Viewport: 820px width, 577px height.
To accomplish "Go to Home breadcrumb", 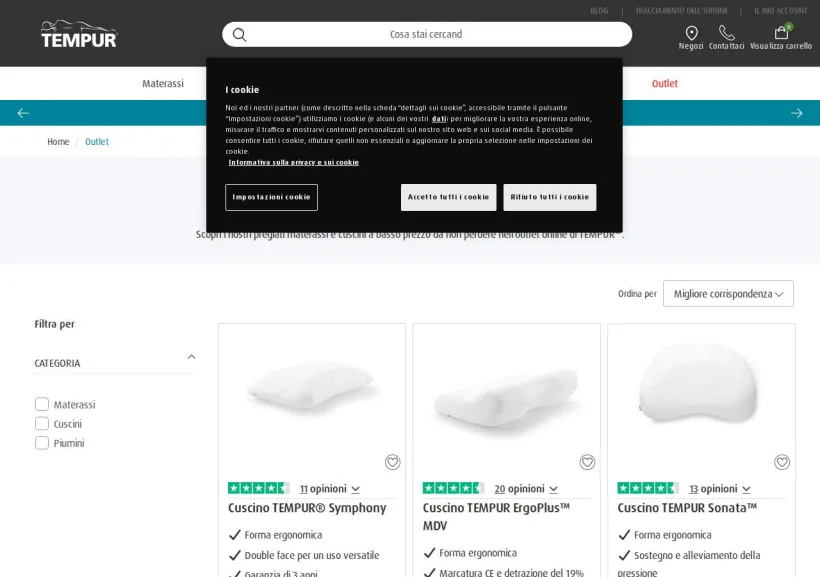I will pyautogui.click(x=58, y=142).
